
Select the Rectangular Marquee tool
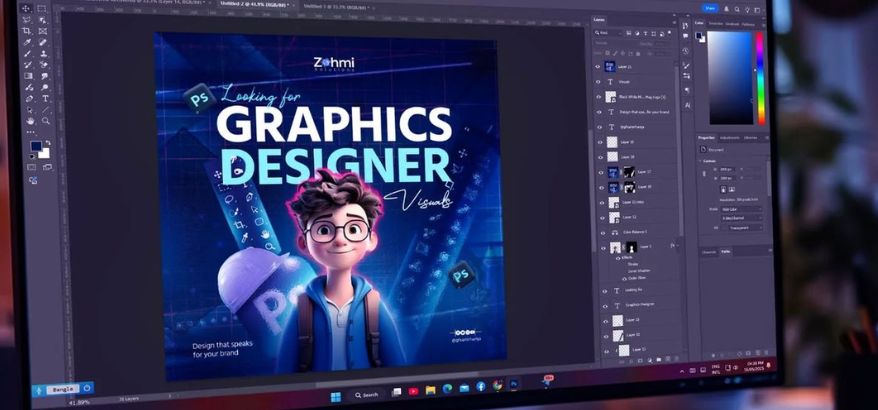pyautogui.click(x=41, y=9)
